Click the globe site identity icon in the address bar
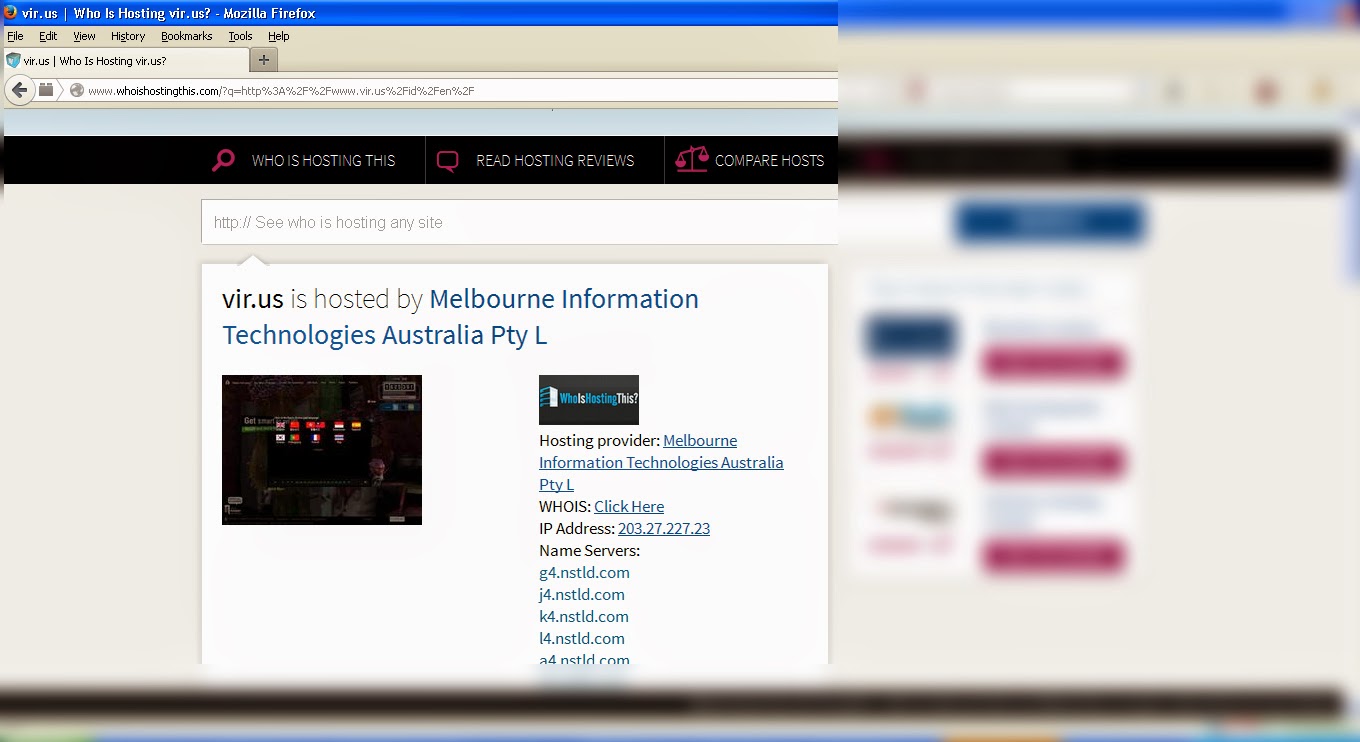 [76, 90]
